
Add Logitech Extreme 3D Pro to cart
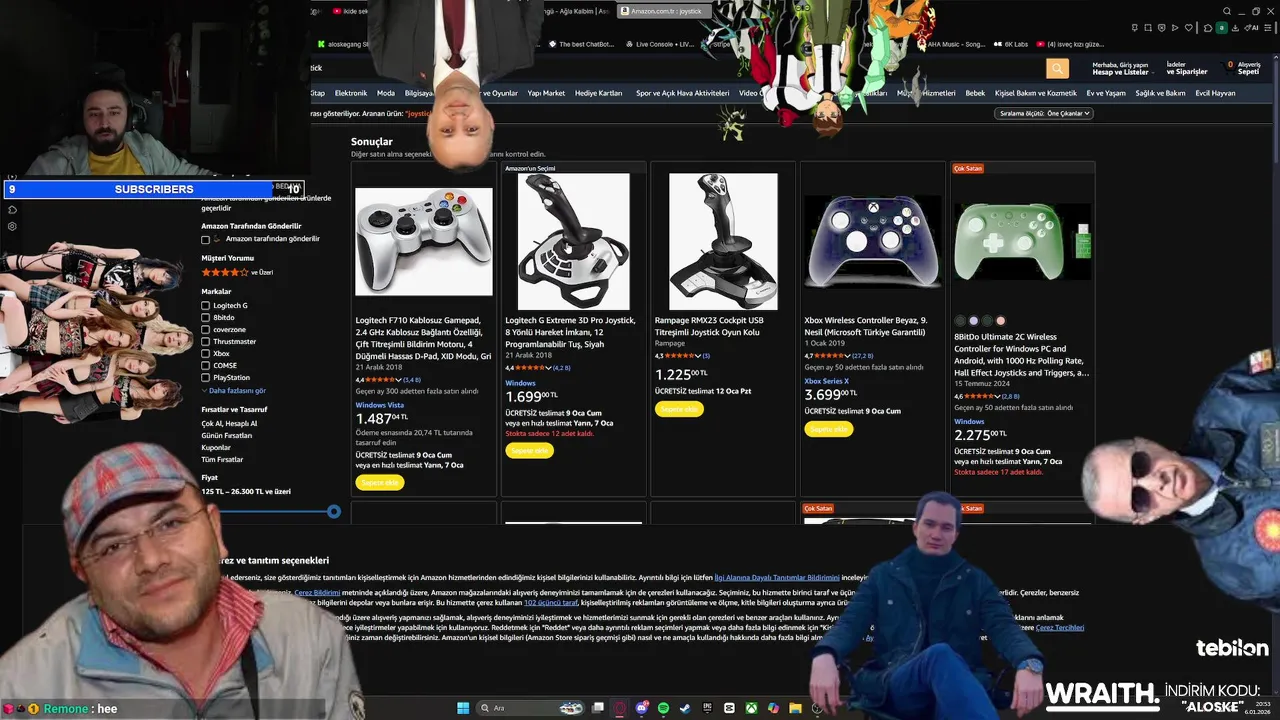click(x=529, y=451)
